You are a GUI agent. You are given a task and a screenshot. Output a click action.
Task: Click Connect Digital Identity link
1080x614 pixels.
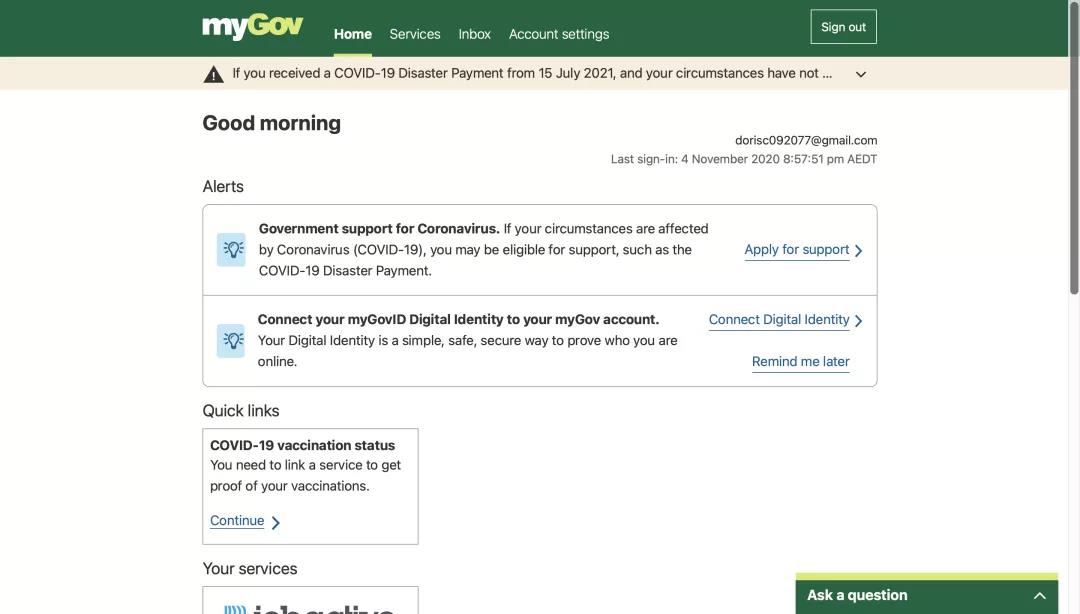[x=785, y=320]
